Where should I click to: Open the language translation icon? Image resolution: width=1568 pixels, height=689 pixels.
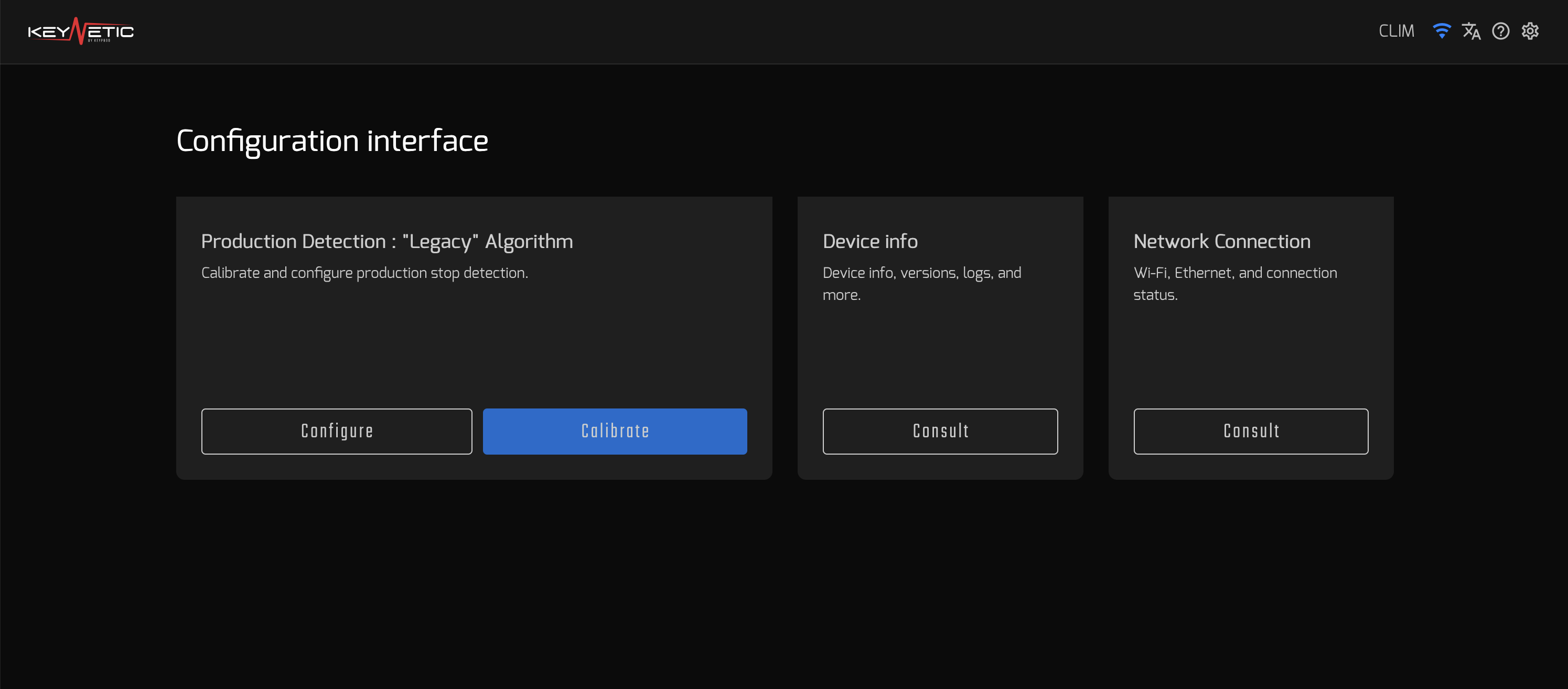(x=1471, y=31)
